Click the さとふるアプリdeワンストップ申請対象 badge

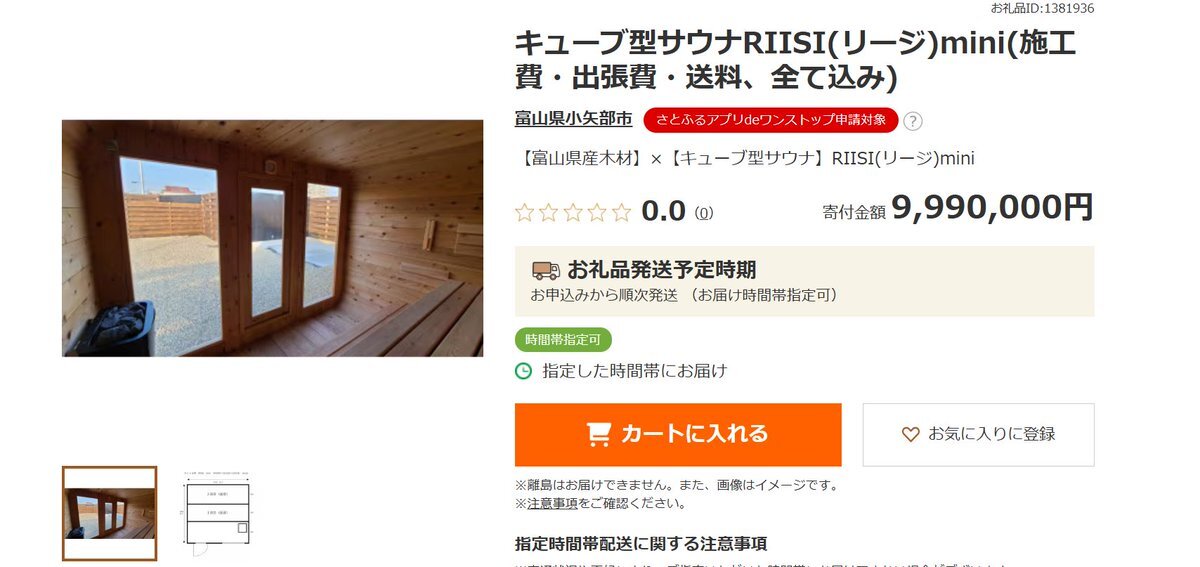pos(771,120)
